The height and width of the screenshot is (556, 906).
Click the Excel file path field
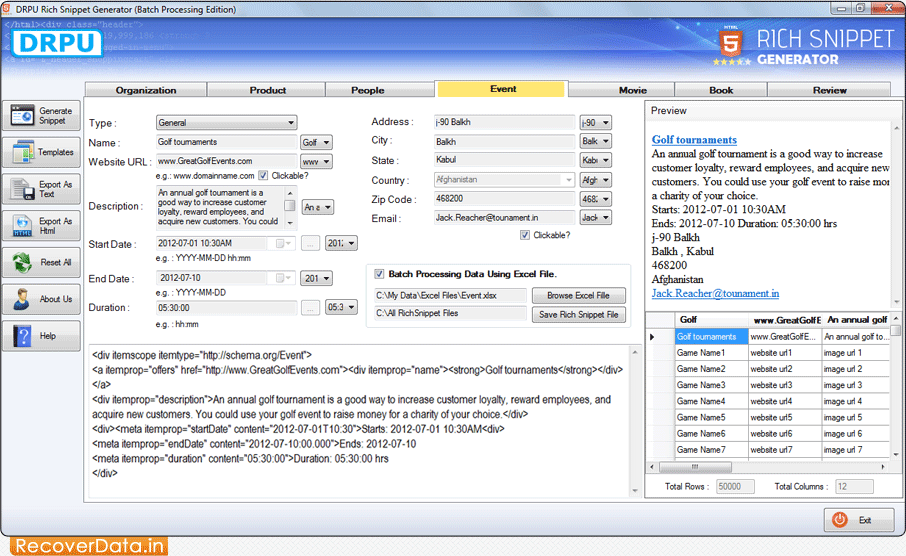(x=450, y=295)
